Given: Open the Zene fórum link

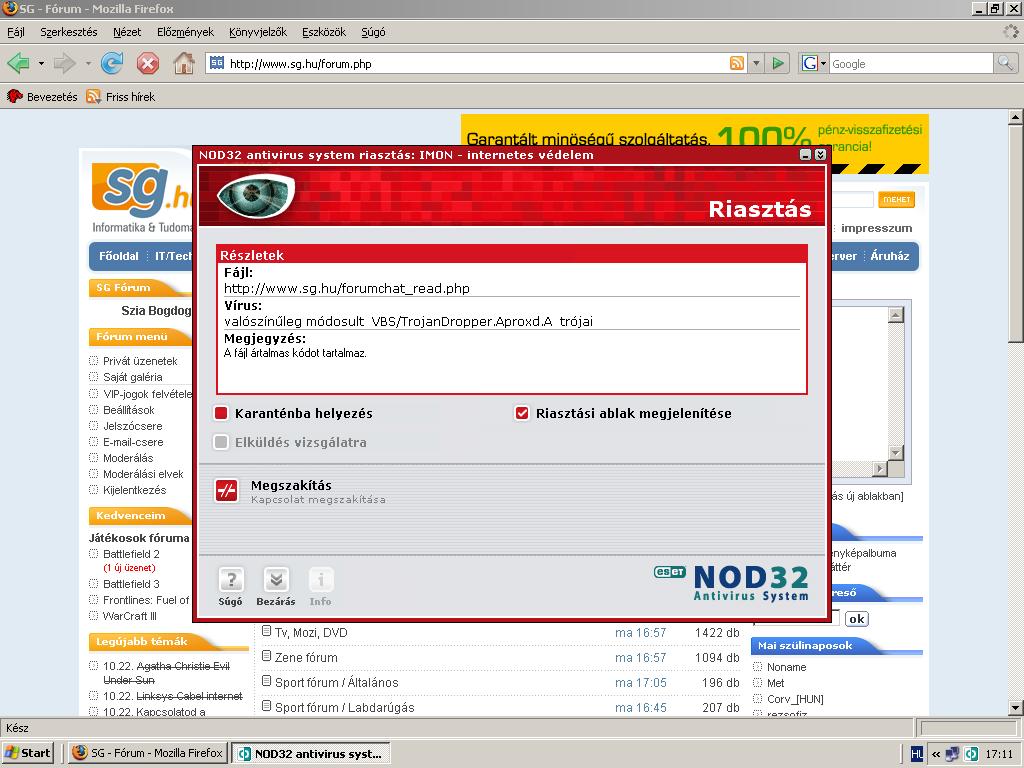Looking at the screenshot, I should click(x=306, y=658).
